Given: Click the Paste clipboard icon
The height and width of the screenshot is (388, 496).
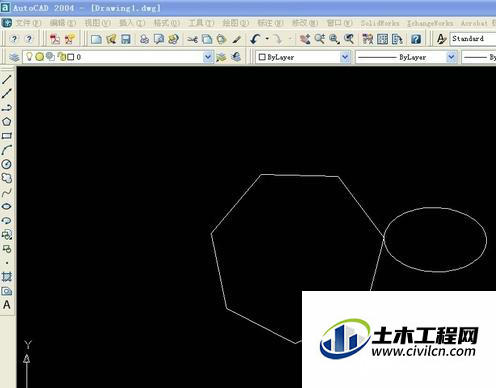Looking at the screenshot, I should coord(221,39).
